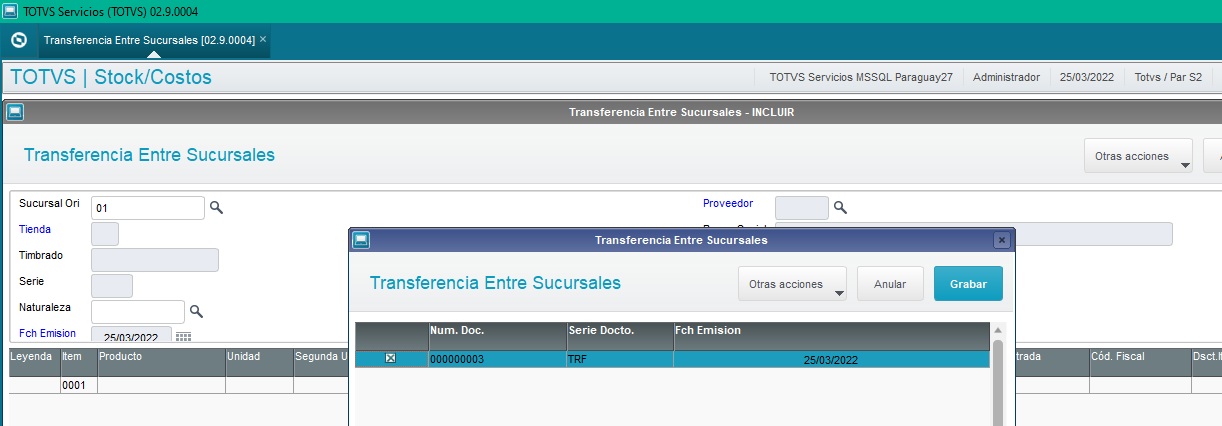Expand Otras acciones in the dialog
Image resolution: width=1222 pixels, height=426 pixels.
click(x=792, y=284)
